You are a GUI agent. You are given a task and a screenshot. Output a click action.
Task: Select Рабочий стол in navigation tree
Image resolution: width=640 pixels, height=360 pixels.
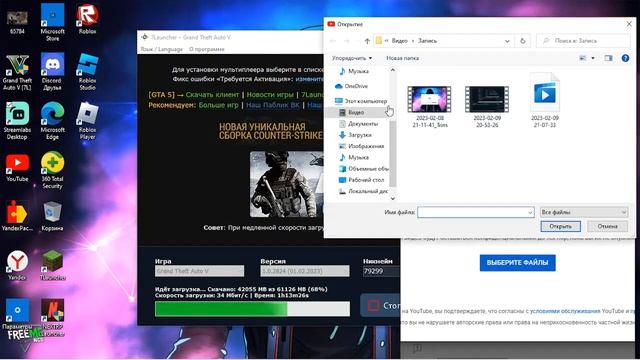pyautogui.click(x=361, y=180)
